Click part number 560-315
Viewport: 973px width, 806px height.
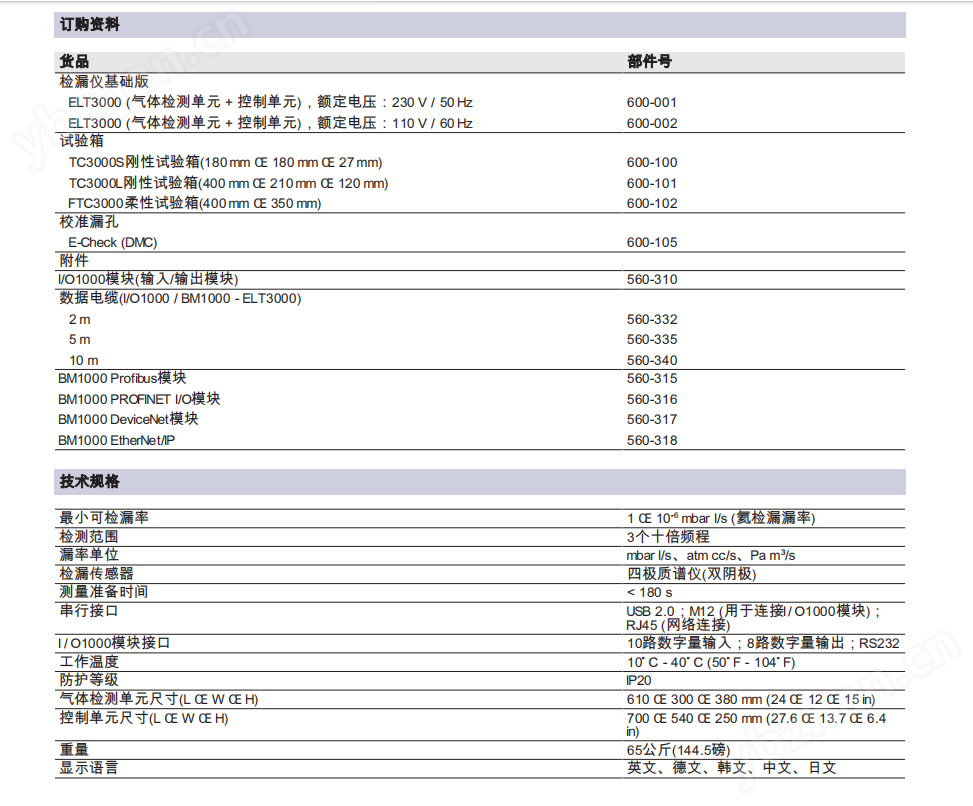(x=652, y=378)
